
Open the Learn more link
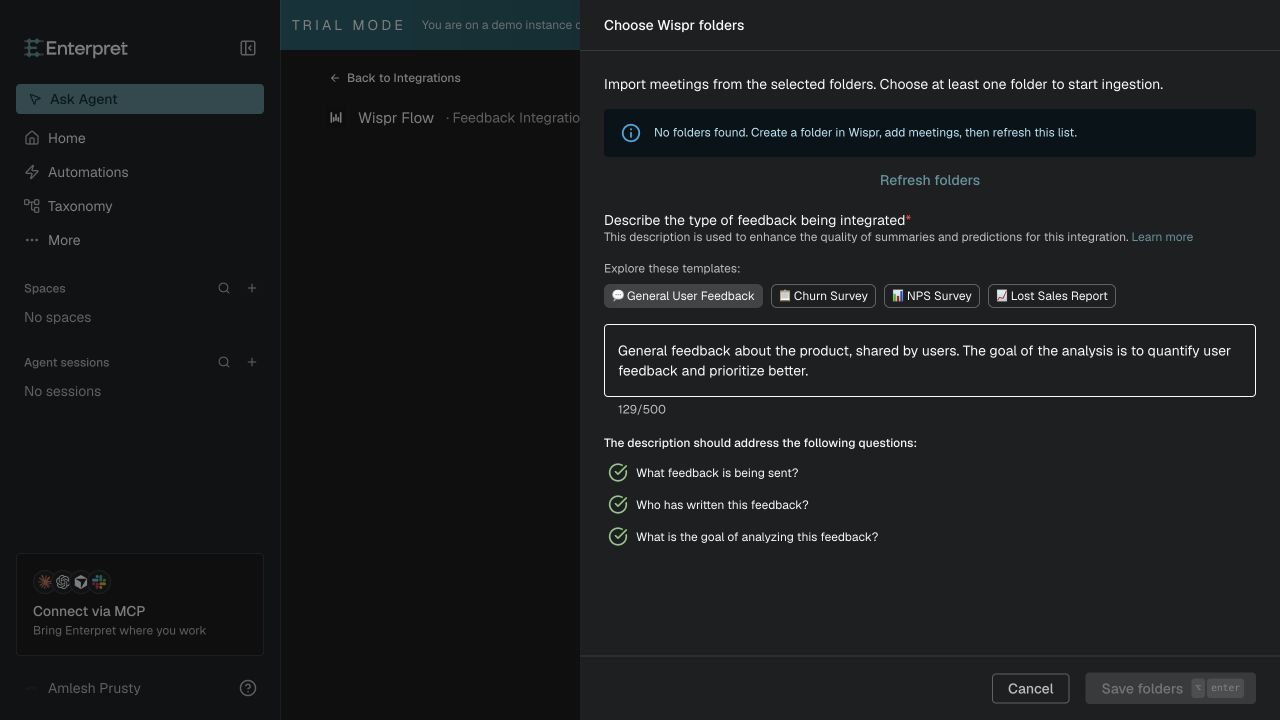tap(1162, 237)
